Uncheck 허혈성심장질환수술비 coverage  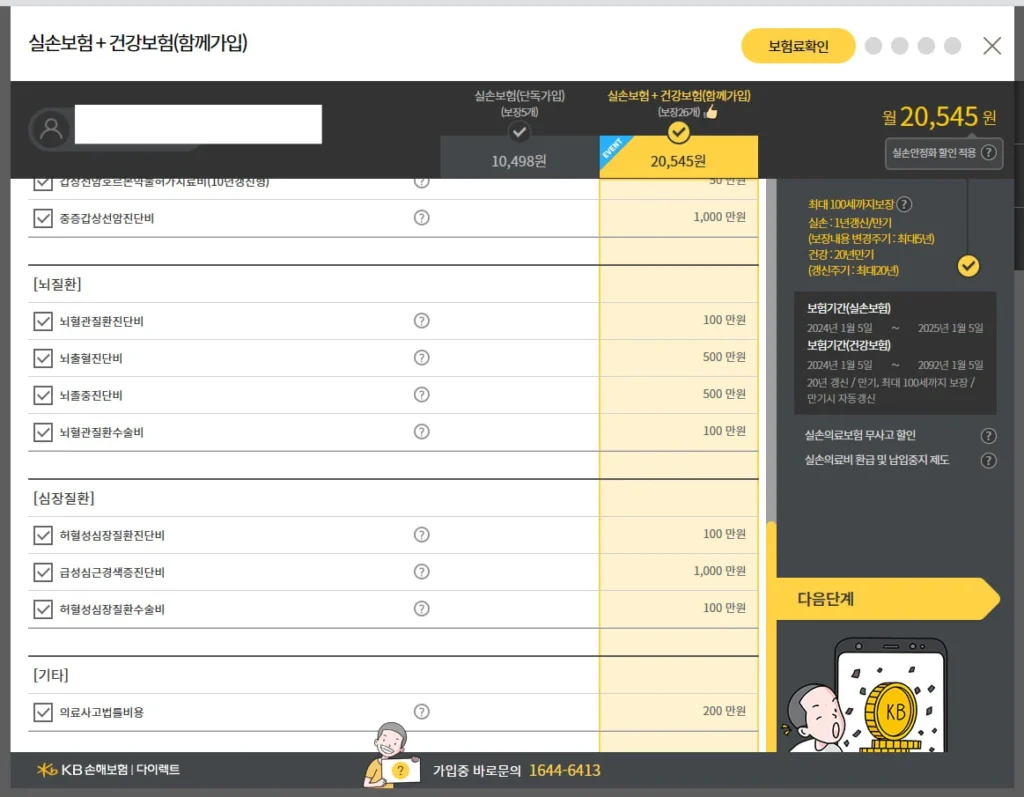pos(43,609)
